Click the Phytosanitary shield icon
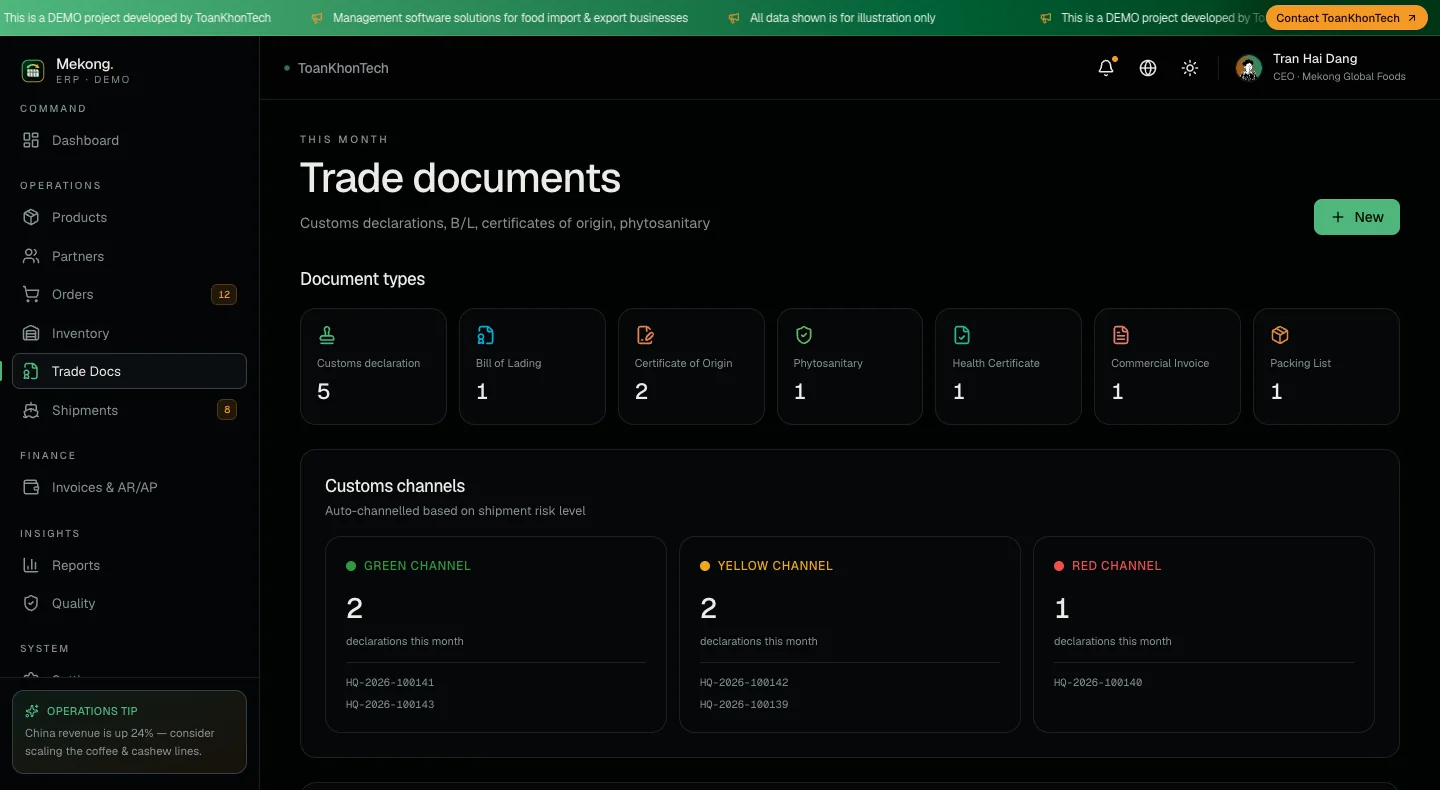Screen dimensions: 1440x790 tap(803, 335)
